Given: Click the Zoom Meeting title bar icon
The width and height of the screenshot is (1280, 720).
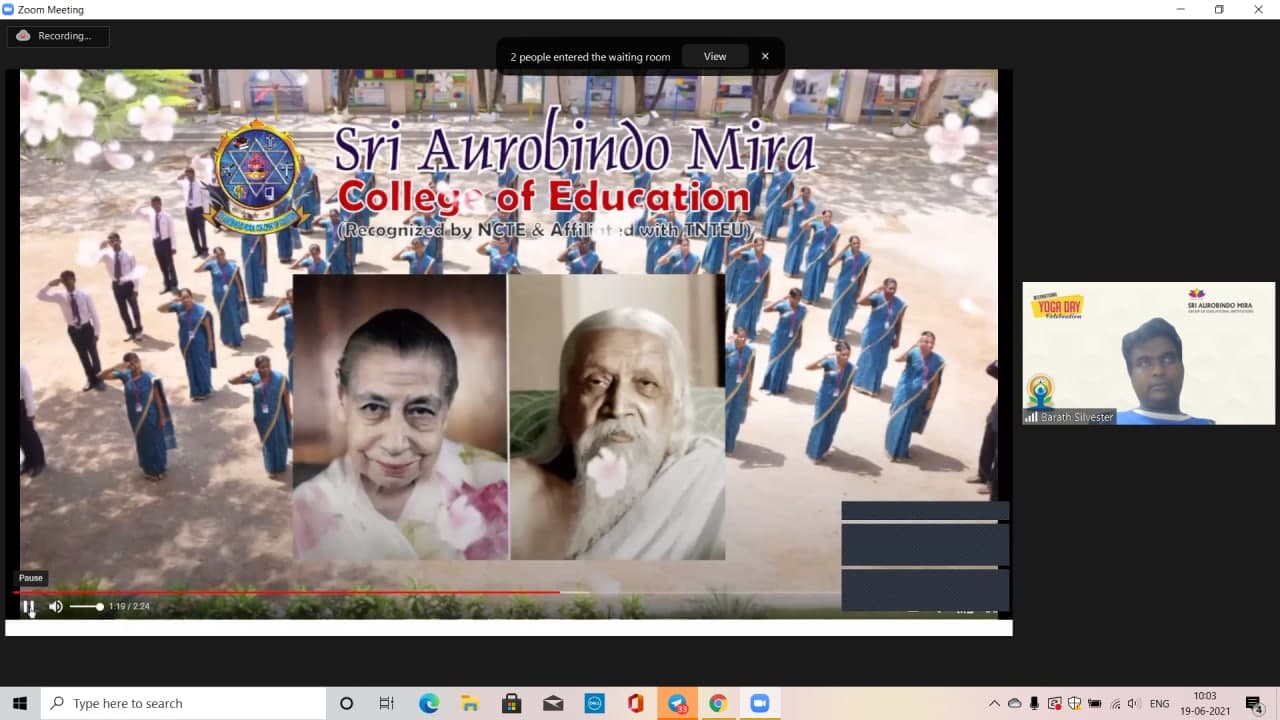Looking at the screenshot, I should coord(9,10).
